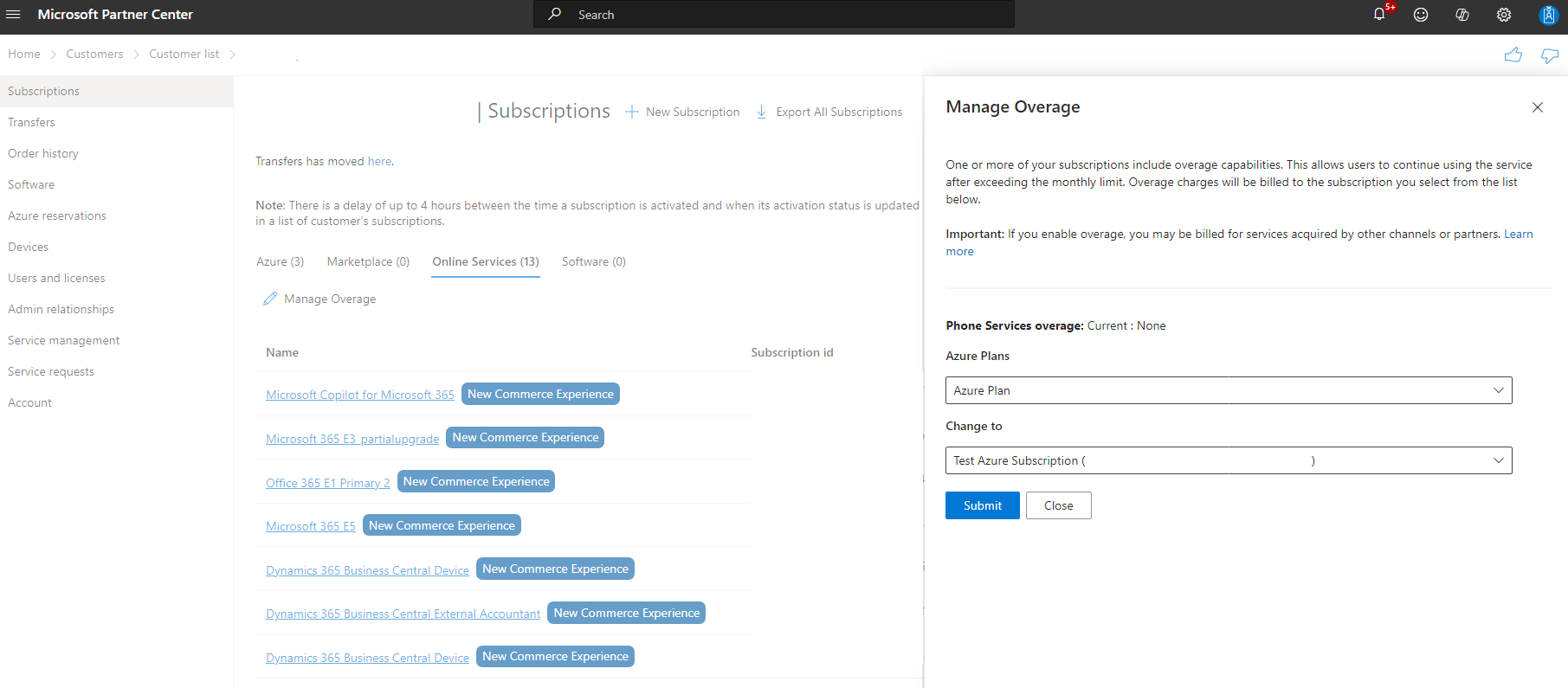Focus the Search input field
Viewport: 1568px width, 688px height.
point(779,15)
